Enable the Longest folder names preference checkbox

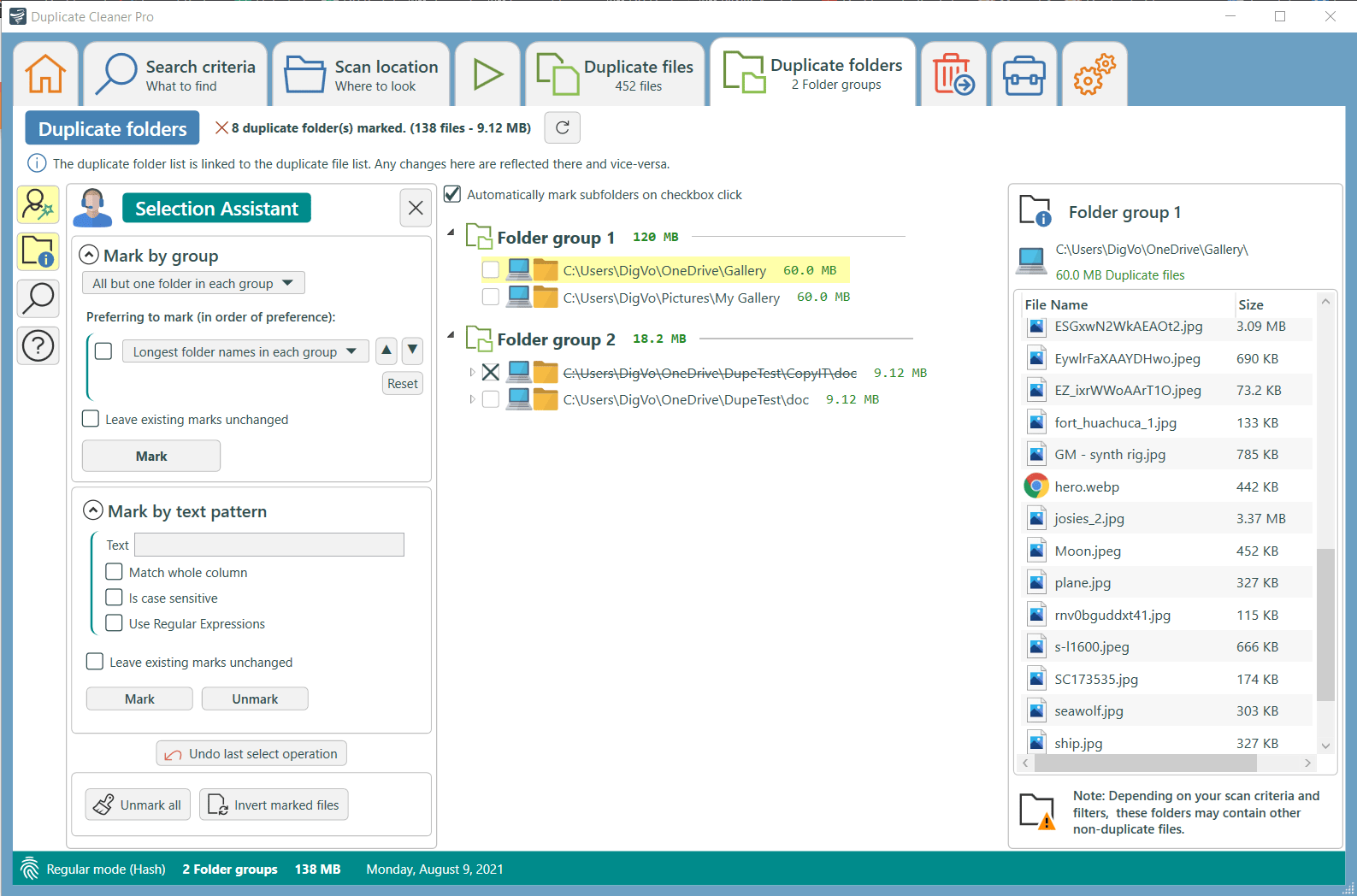pos(103,351)
